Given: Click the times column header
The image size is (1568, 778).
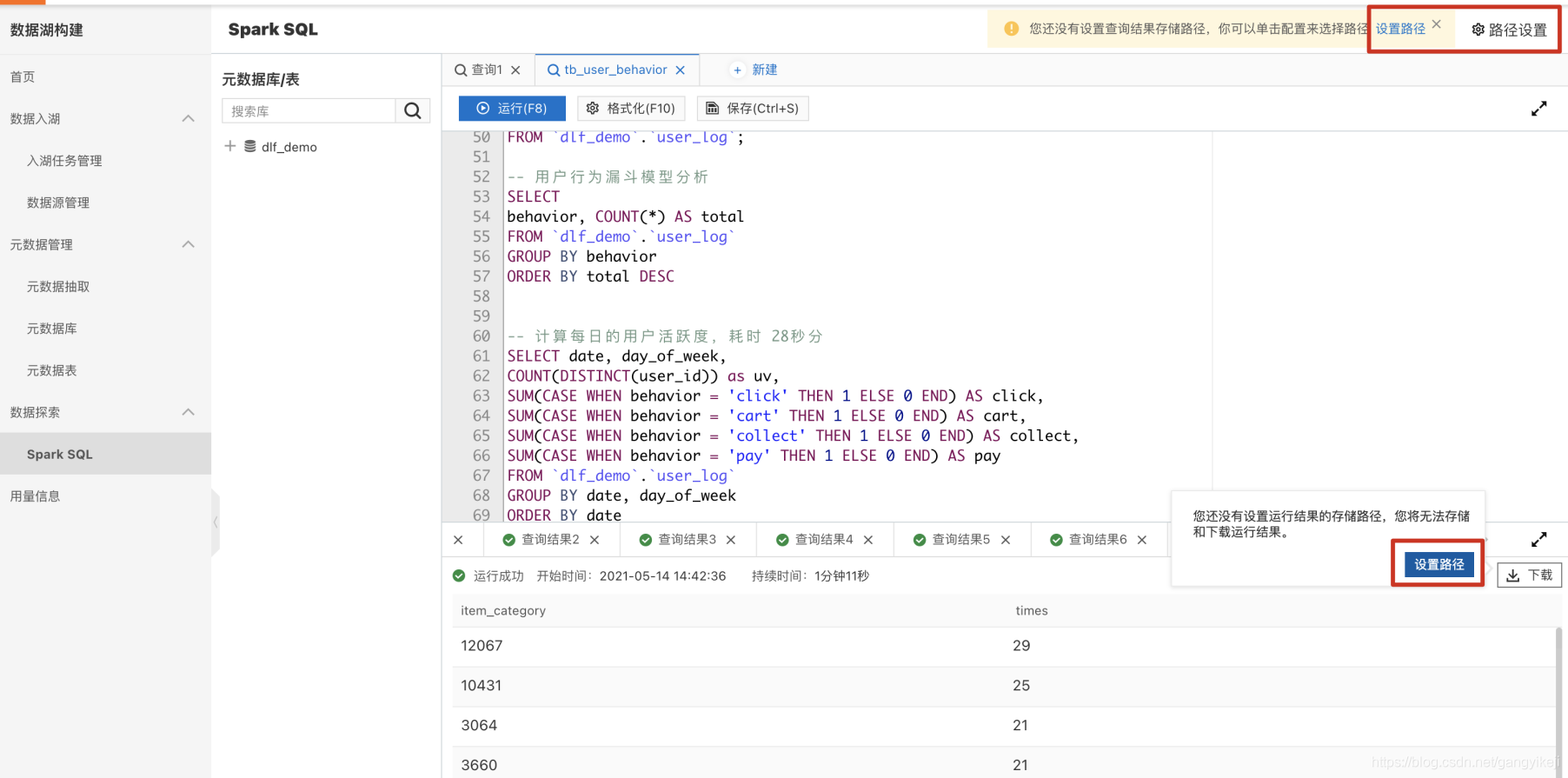Looking at the screenshot, I should pos(1032,610).
